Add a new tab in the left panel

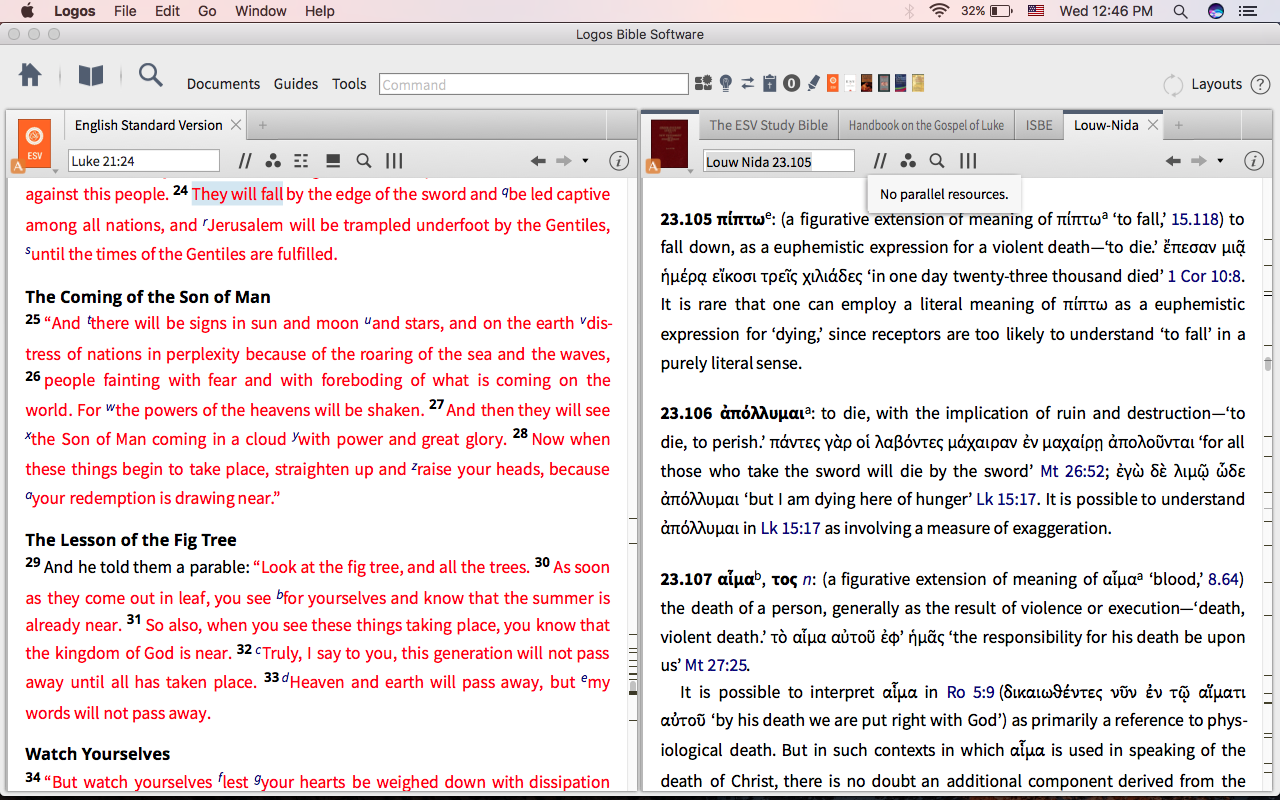tap(263, 125)
